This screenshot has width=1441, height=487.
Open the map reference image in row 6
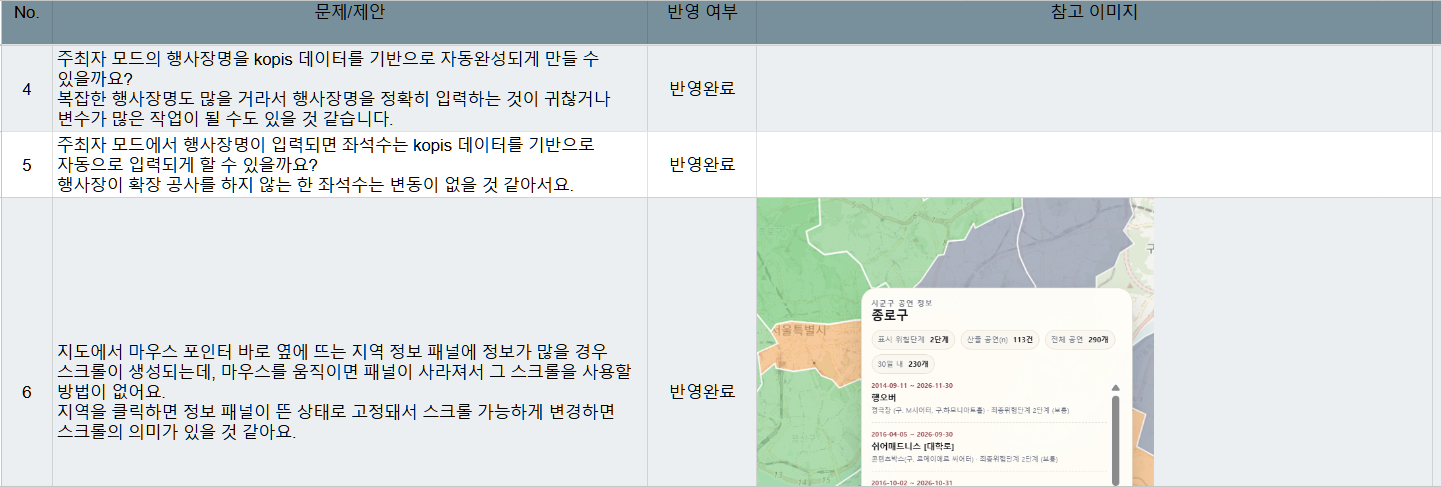coord(955,342)
